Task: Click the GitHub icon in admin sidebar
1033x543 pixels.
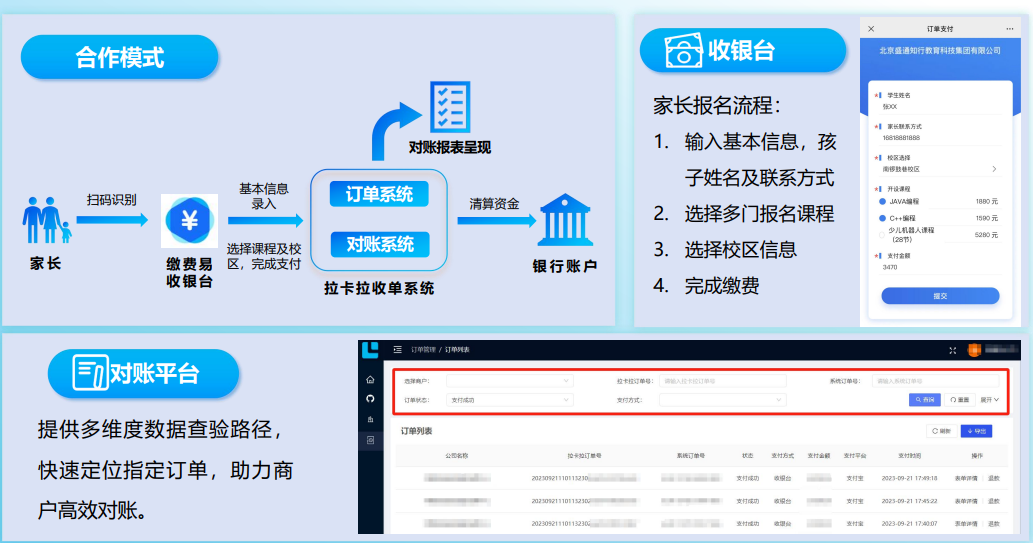Action: 370,399
